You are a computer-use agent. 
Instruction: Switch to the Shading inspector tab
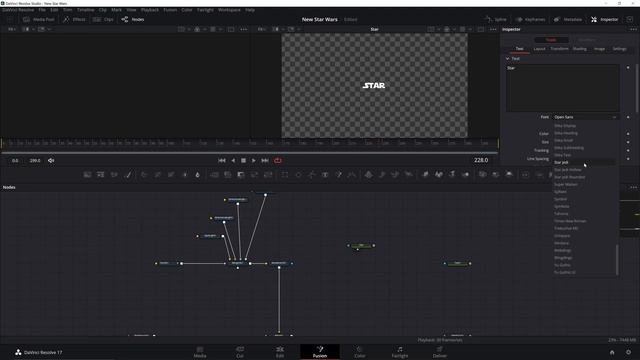pyautogui.click(x=580, y=49)
